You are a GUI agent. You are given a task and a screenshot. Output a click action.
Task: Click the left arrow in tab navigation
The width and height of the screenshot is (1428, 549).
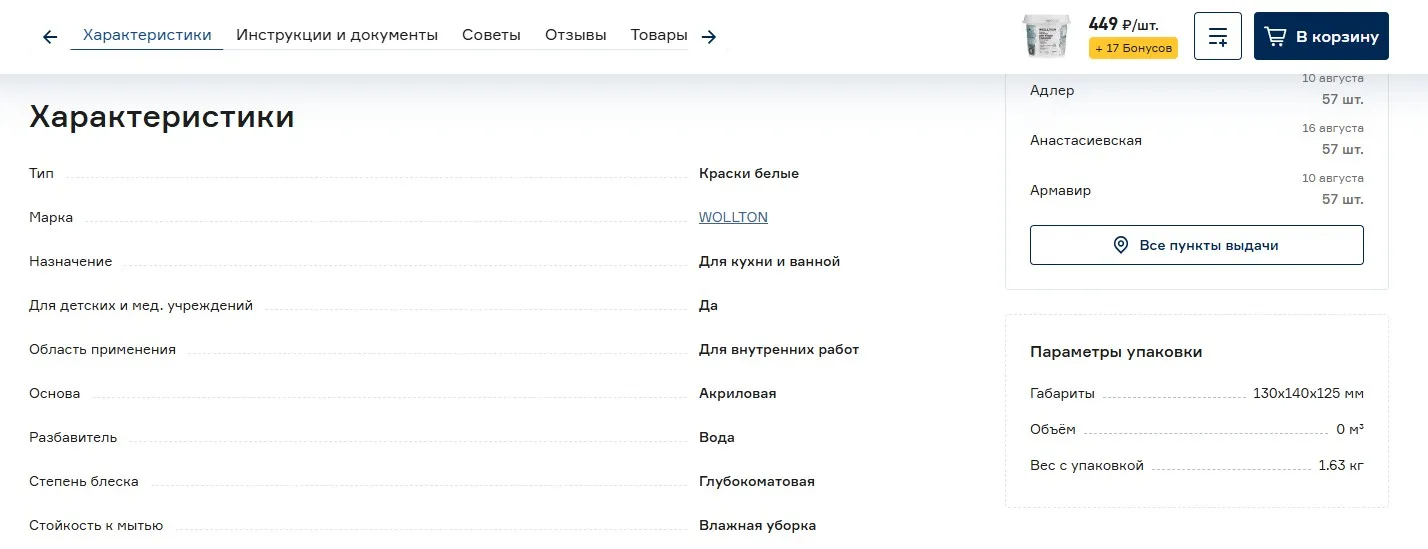(x=50, y=37)
